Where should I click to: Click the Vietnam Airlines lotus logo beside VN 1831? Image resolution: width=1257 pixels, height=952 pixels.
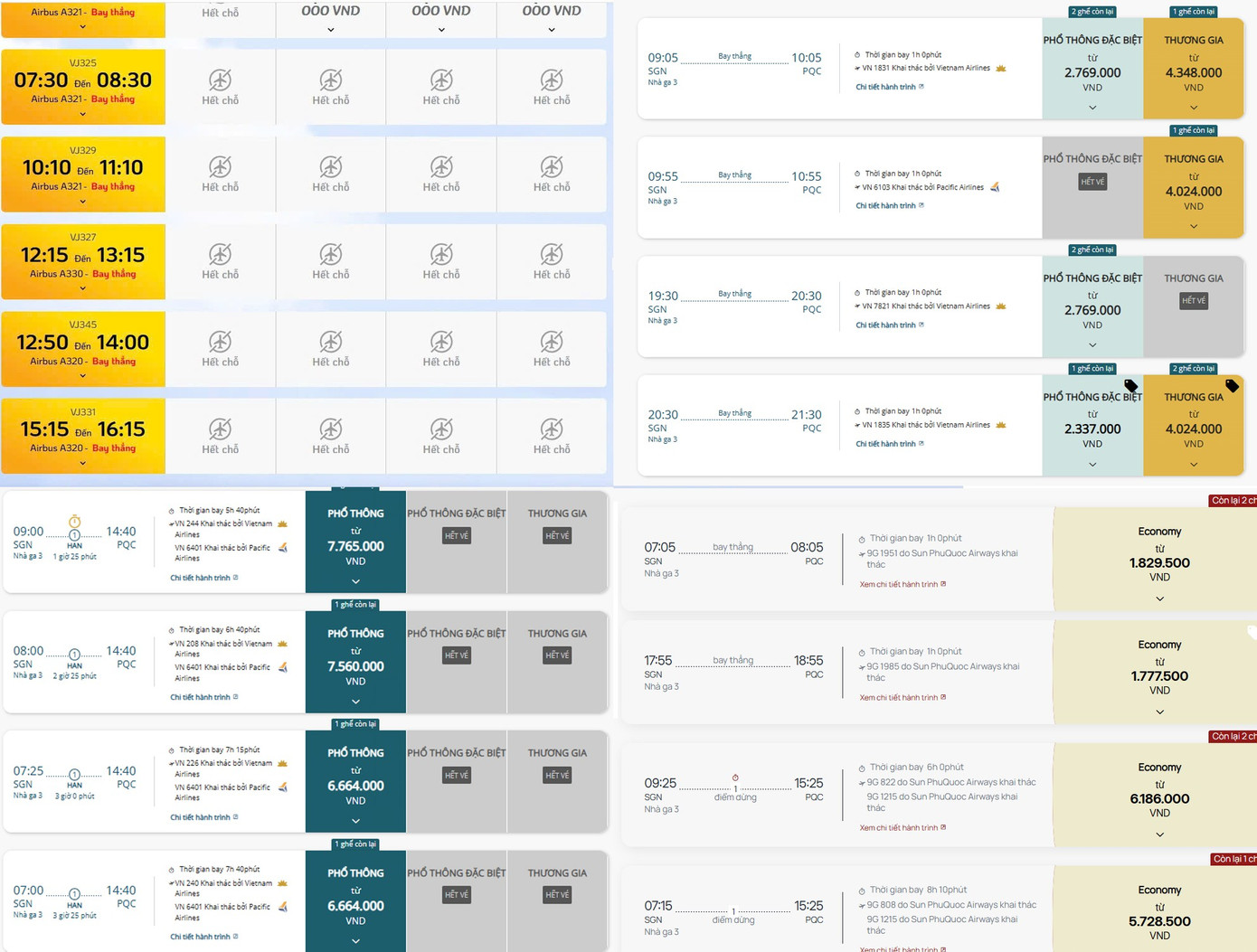tap(1001, 69)
